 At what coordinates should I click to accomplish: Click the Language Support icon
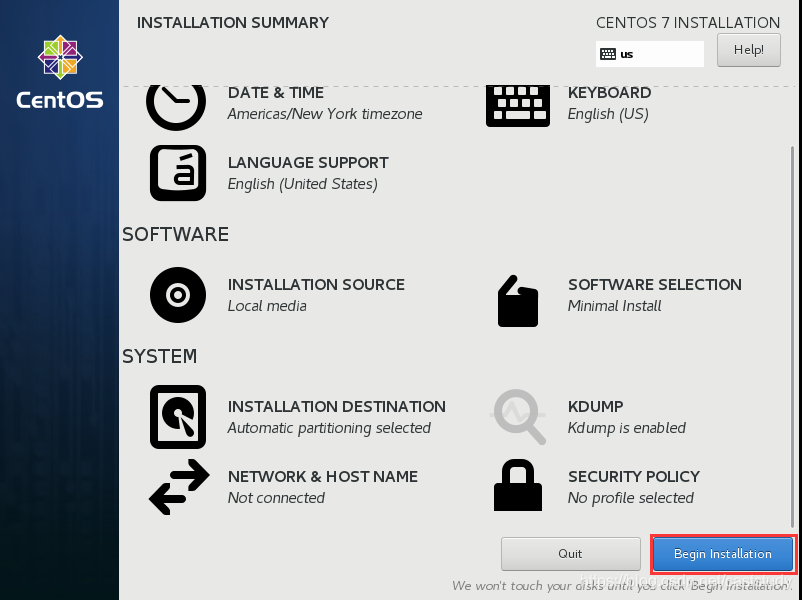tap(178, 173)
